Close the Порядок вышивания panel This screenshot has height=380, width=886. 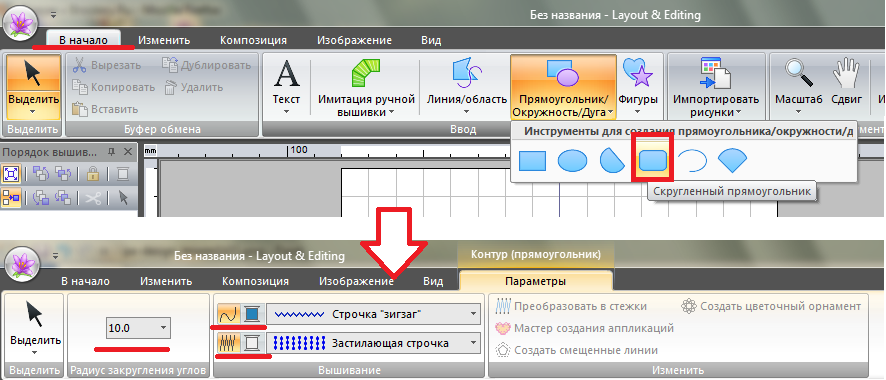(x=128, y=152)
